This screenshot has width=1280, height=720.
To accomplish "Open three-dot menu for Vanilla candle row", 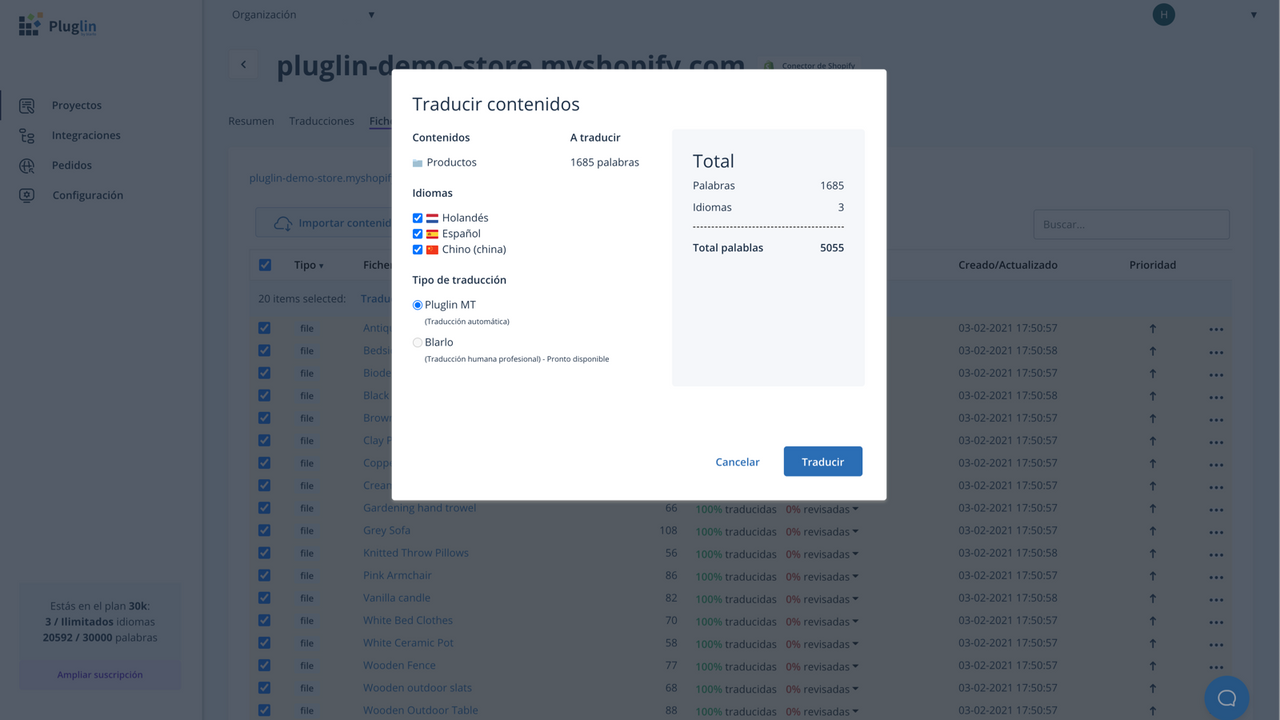I will 1216,598.
